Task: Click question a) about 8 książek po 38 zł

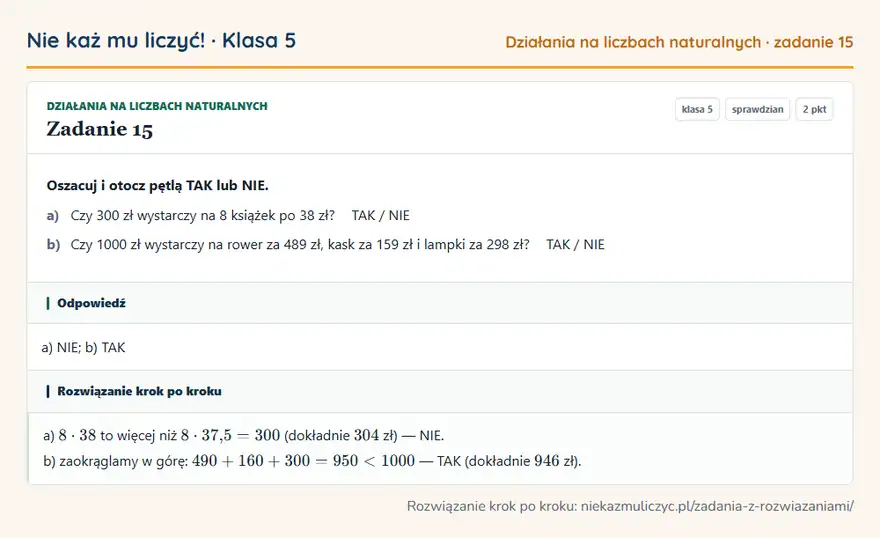Action: [x=191, y=215]
